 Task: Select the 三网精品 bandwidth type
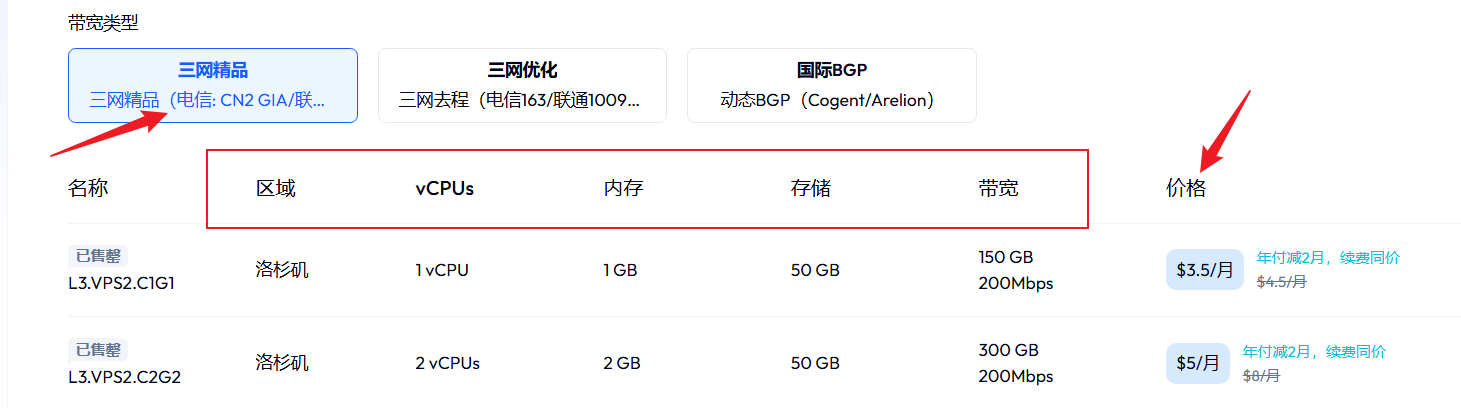(212, 85)
